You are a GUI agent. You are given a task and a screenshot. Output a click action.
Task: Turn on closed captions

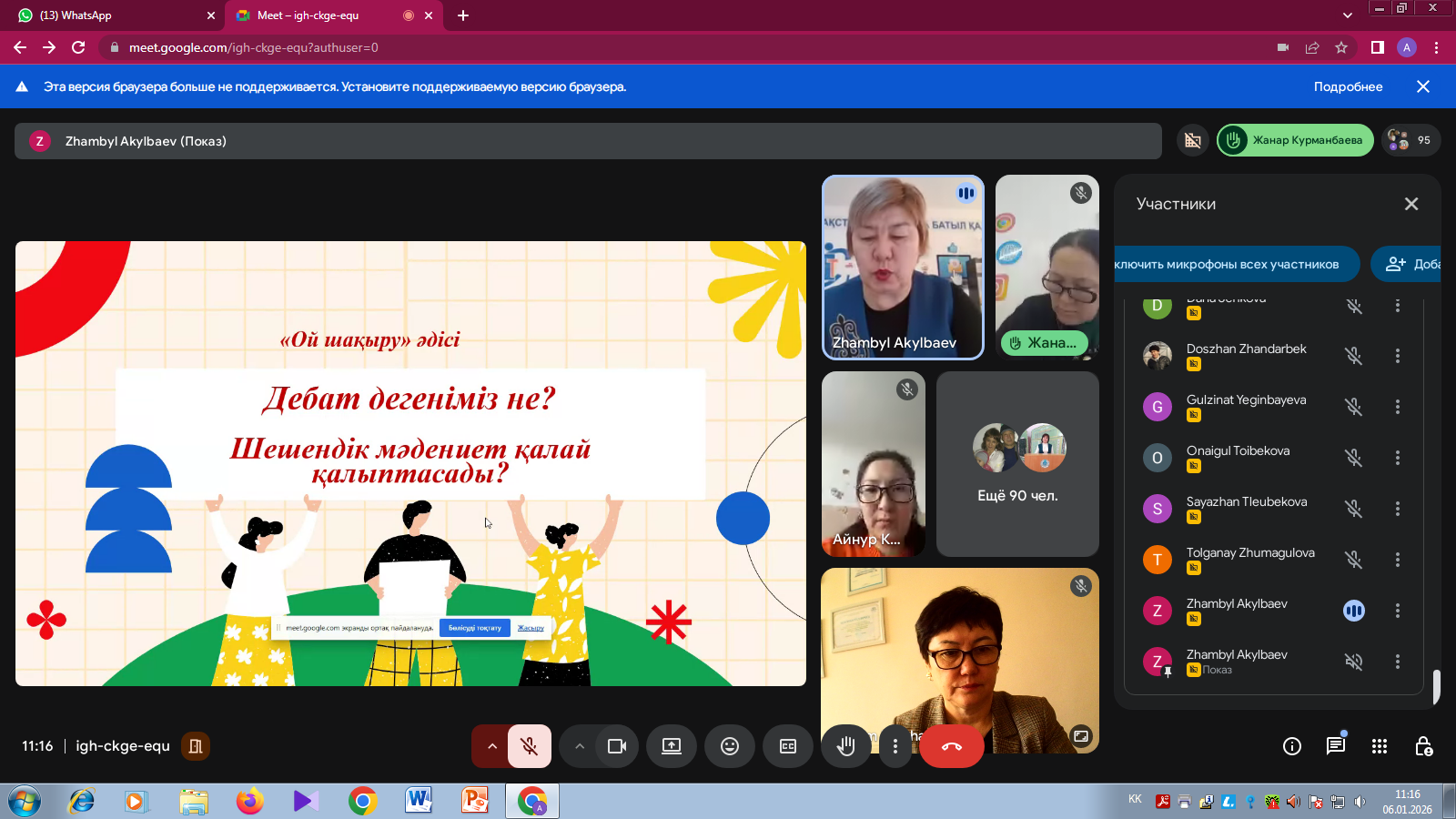pos(788,746)
